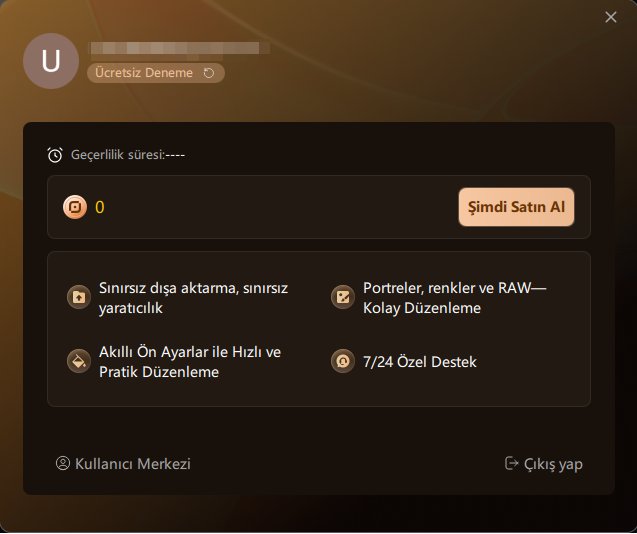The width and height of the screenshot is (637, 534).
Task: Click the refresh icon beside Ücretsiz Deneme
Action: [209, 73]
